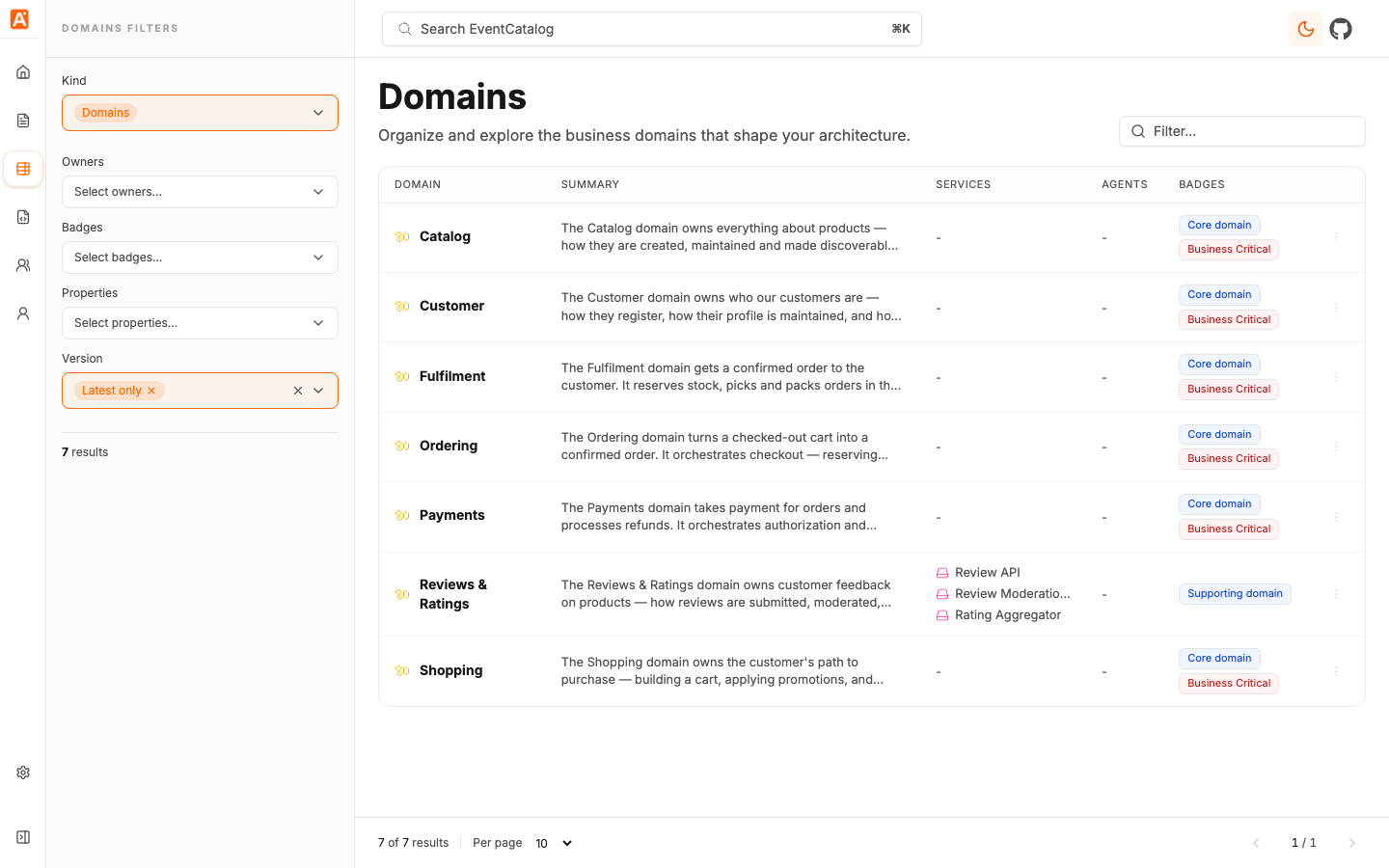Click the Fulfilment domain icon

point(402,376)
